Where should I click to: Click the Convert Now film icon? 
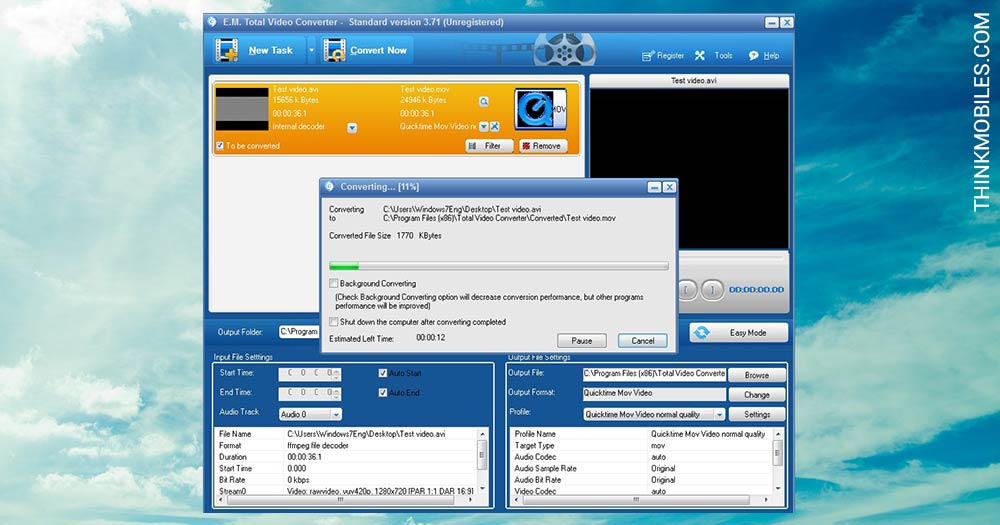pyautogui.click(x=334, y=50)
